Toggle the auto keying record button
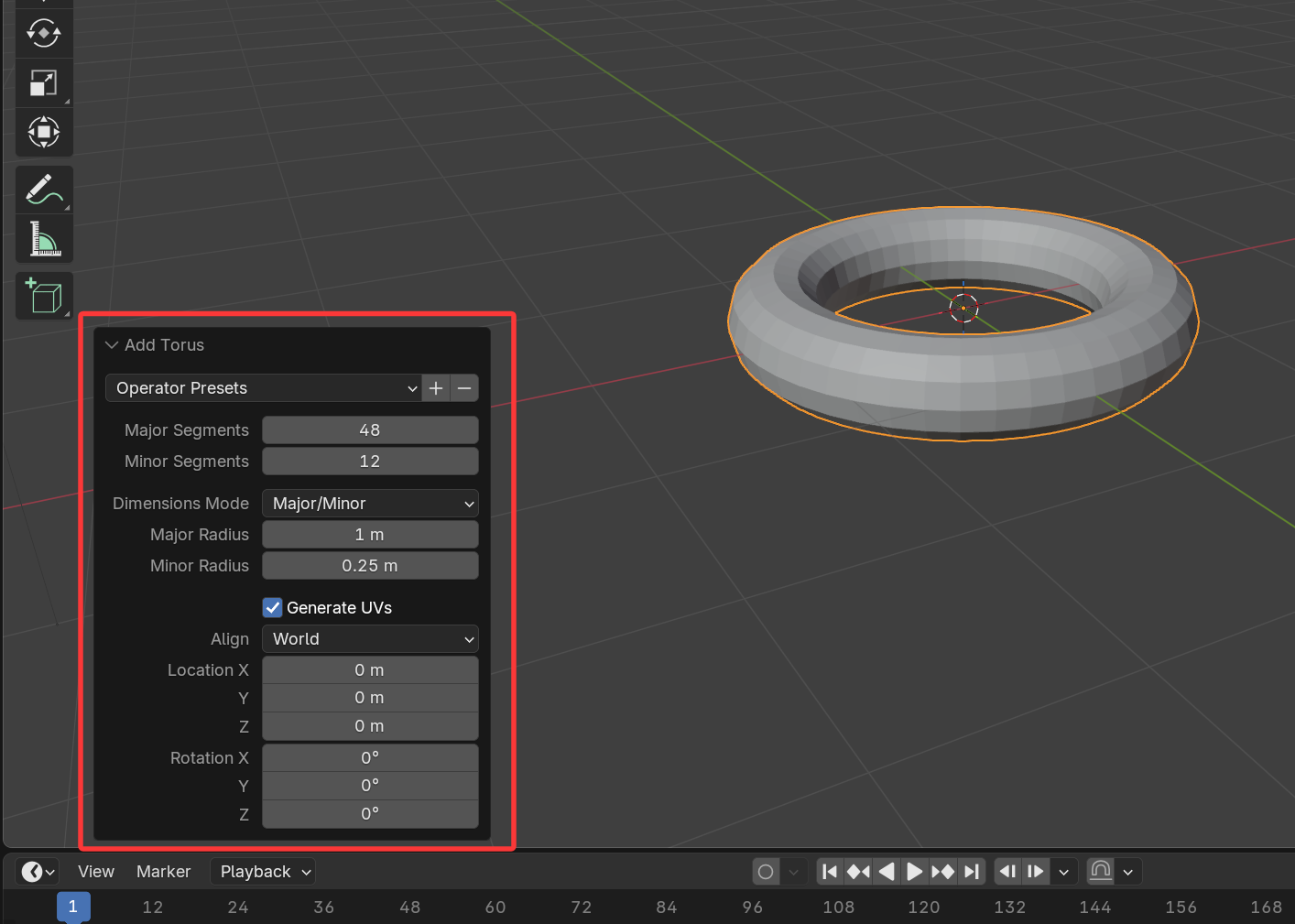 [x=766, y=872]
